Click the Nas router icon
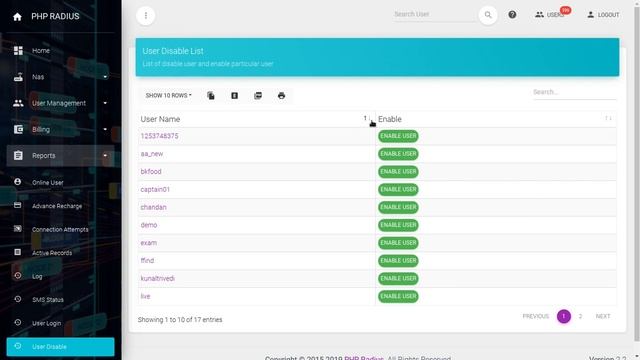The width and height of the screenshot is (640, 360). [18, 77]
